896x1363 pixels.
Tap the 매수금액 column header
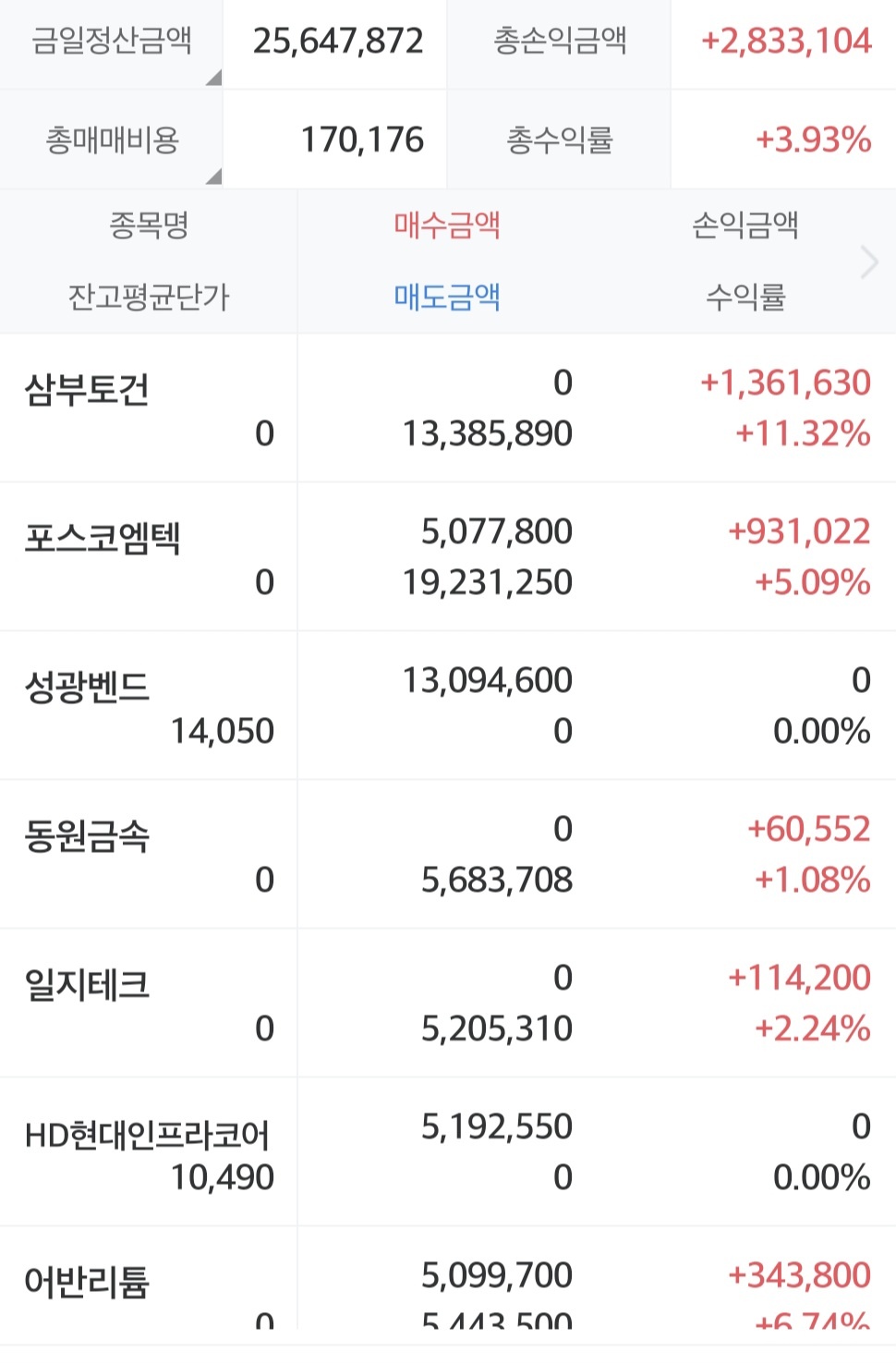click(x=447, y=225)
